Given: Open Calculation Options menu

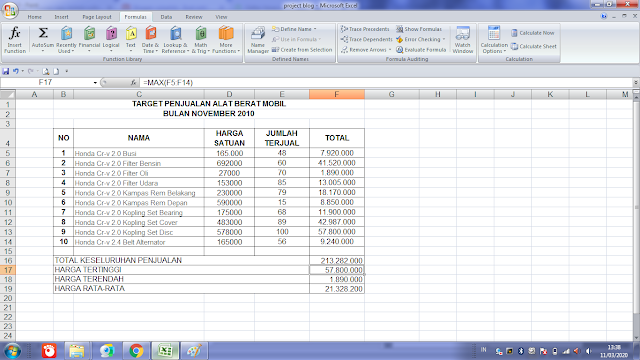Looking at the screenshot, I should [x=494, y=40].
